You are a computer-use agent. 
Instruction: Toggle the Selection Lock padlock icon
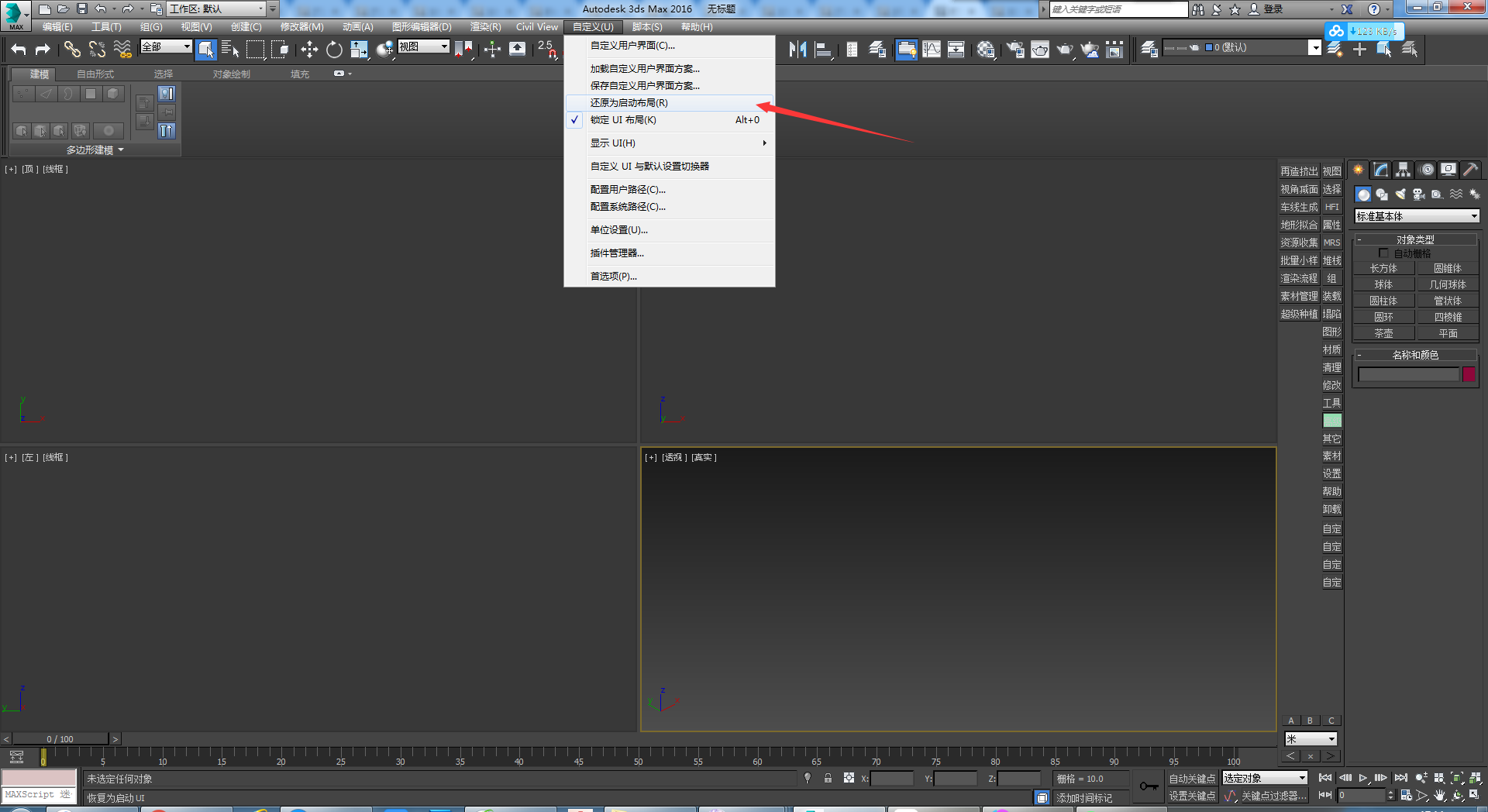pos(828,778)
